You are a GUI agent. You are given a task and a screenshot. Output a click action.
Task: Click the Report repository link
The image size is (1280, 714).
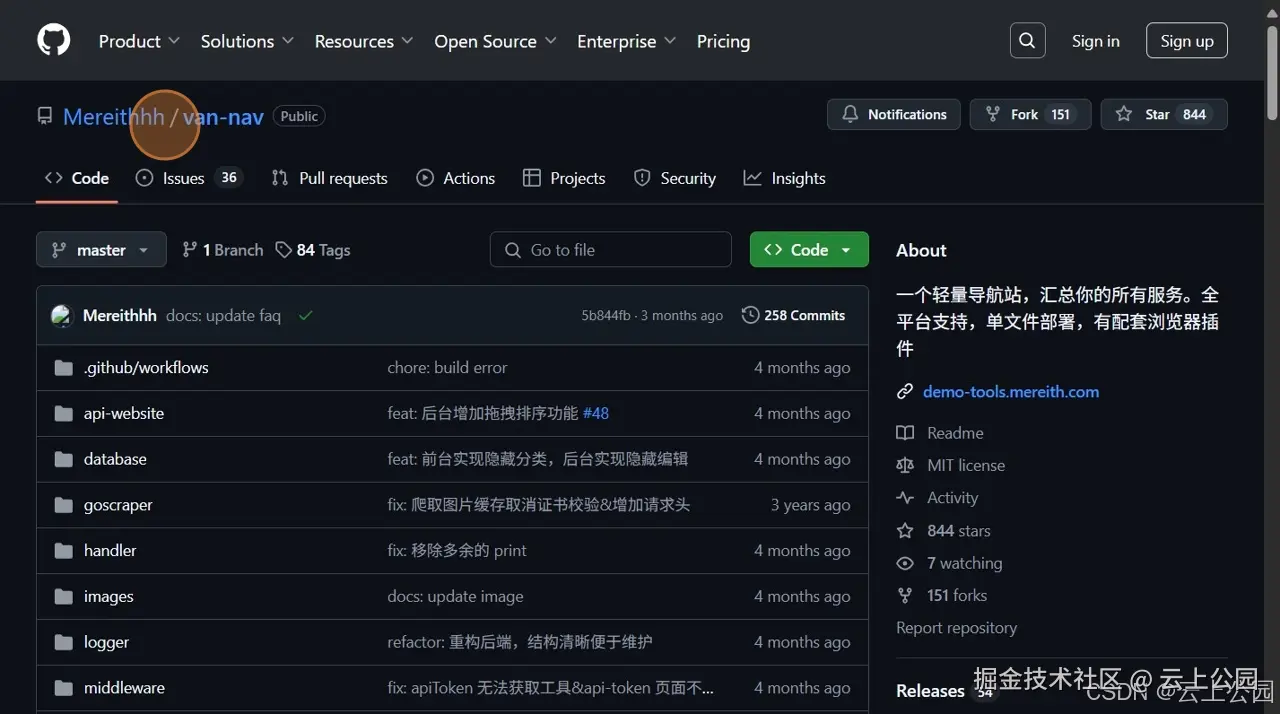coord(956,628)
